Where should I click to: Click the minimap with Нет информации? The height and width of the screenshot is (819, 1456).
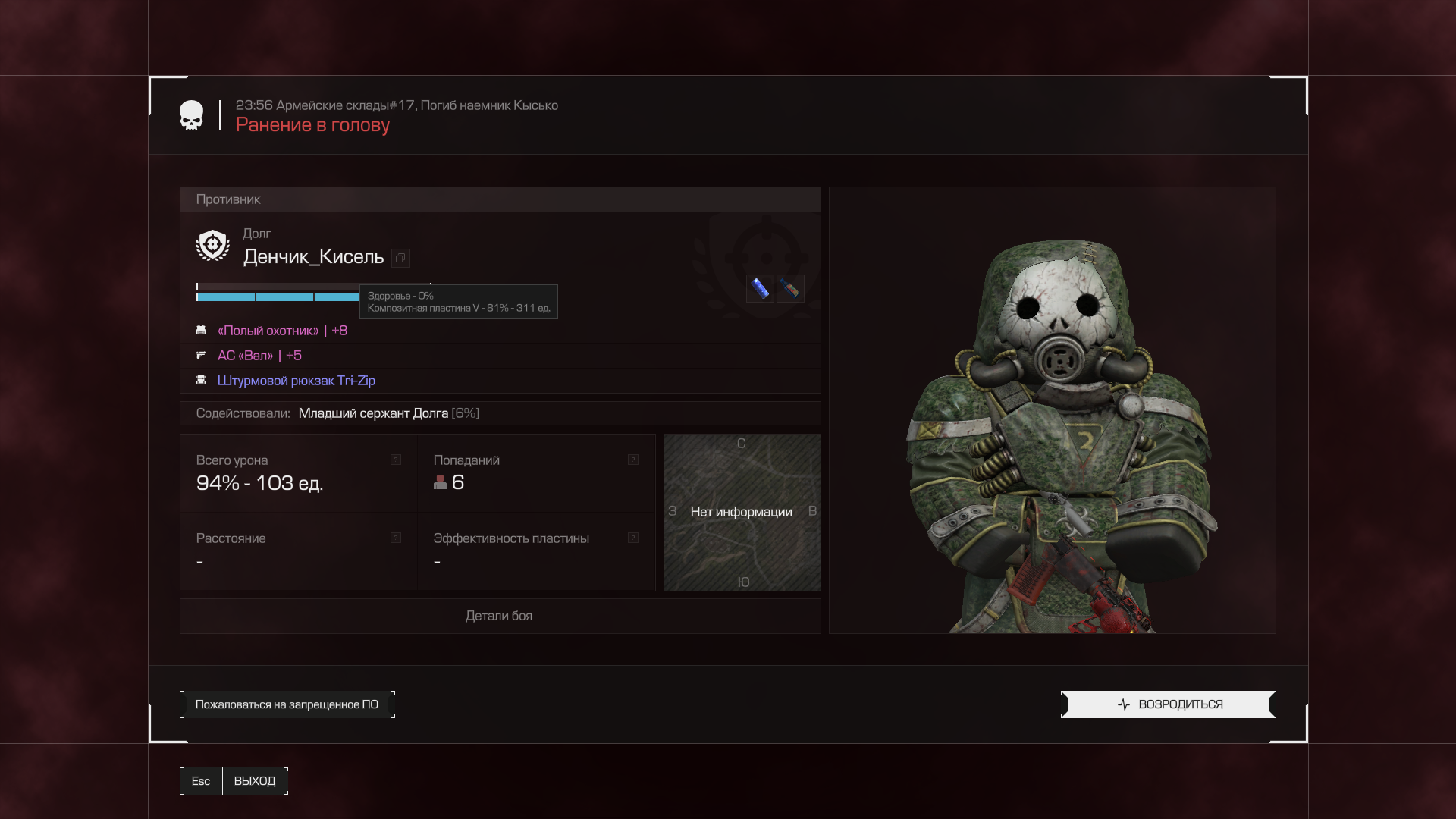tap(742, 513)
